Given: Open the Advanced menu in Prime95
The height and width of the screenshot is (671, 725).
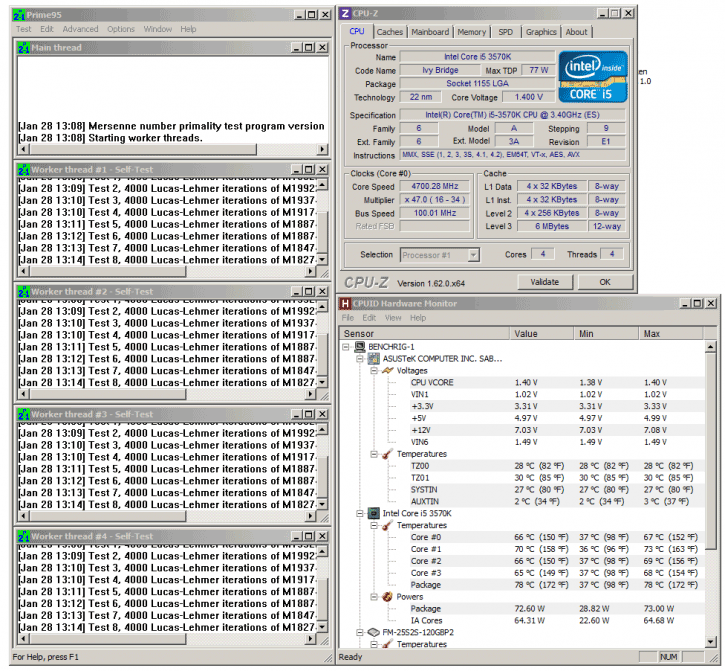Looking at the screenshot, I should point(81,29).
